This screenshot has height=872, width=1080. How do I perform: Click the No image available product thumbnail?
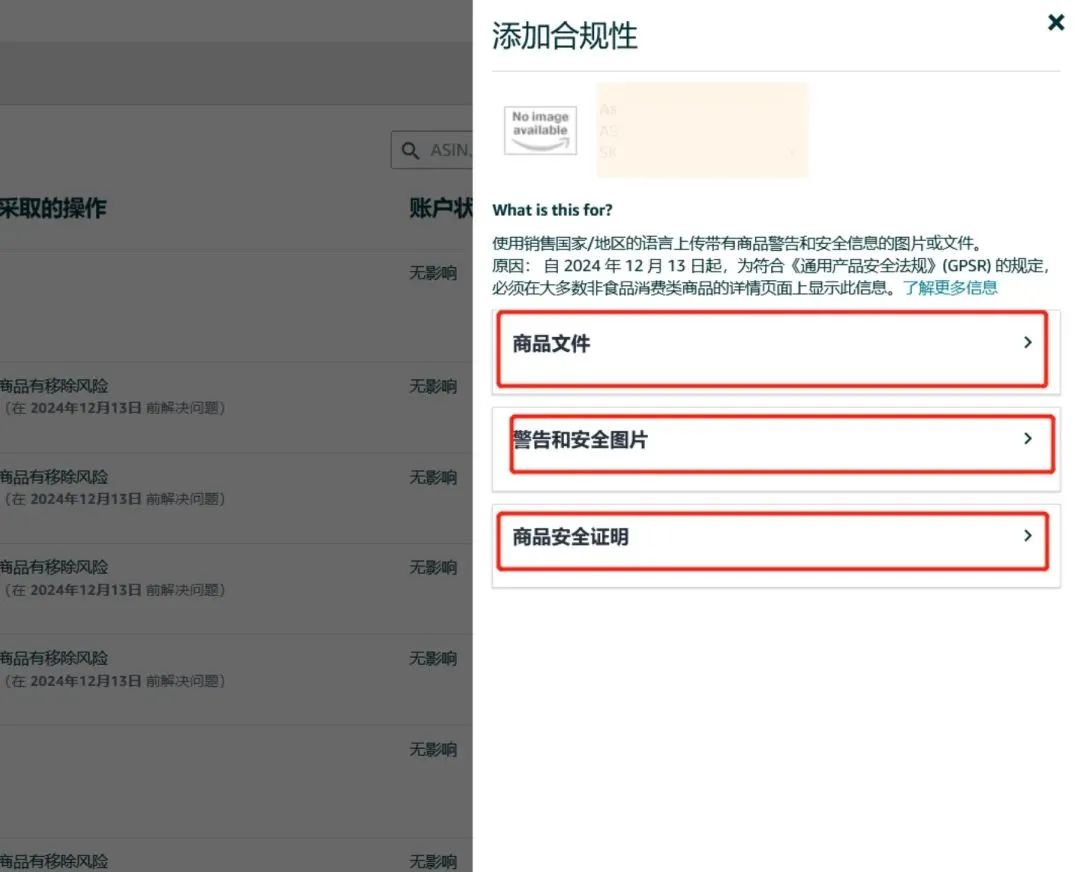click(x=539, y=130)
